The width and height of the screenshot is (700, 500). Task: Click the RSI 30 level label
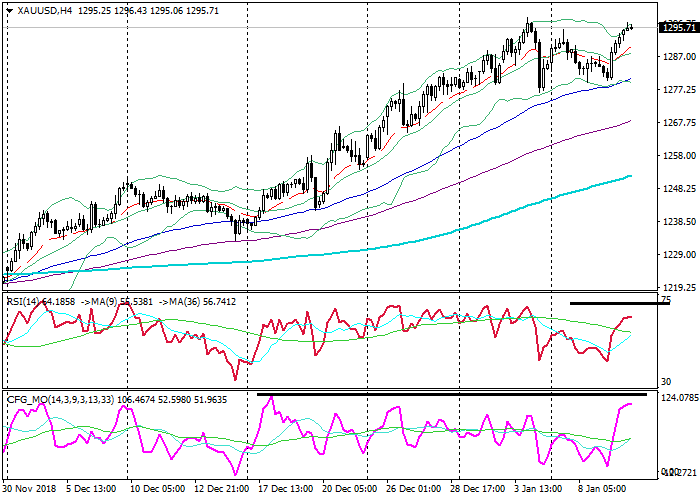click(x=665, y=382)
